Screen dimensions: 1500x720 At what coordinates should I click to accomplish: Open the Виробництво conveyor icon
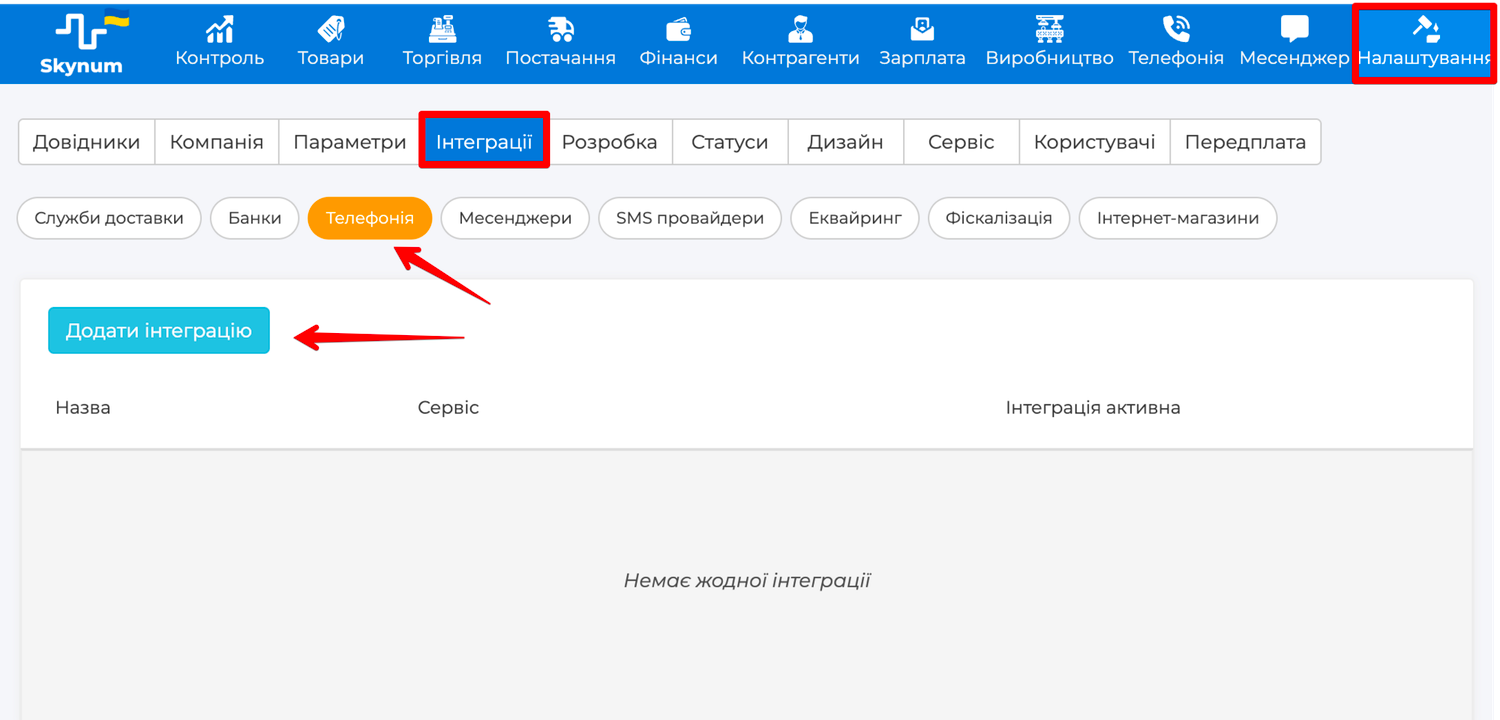(1049, 30)
